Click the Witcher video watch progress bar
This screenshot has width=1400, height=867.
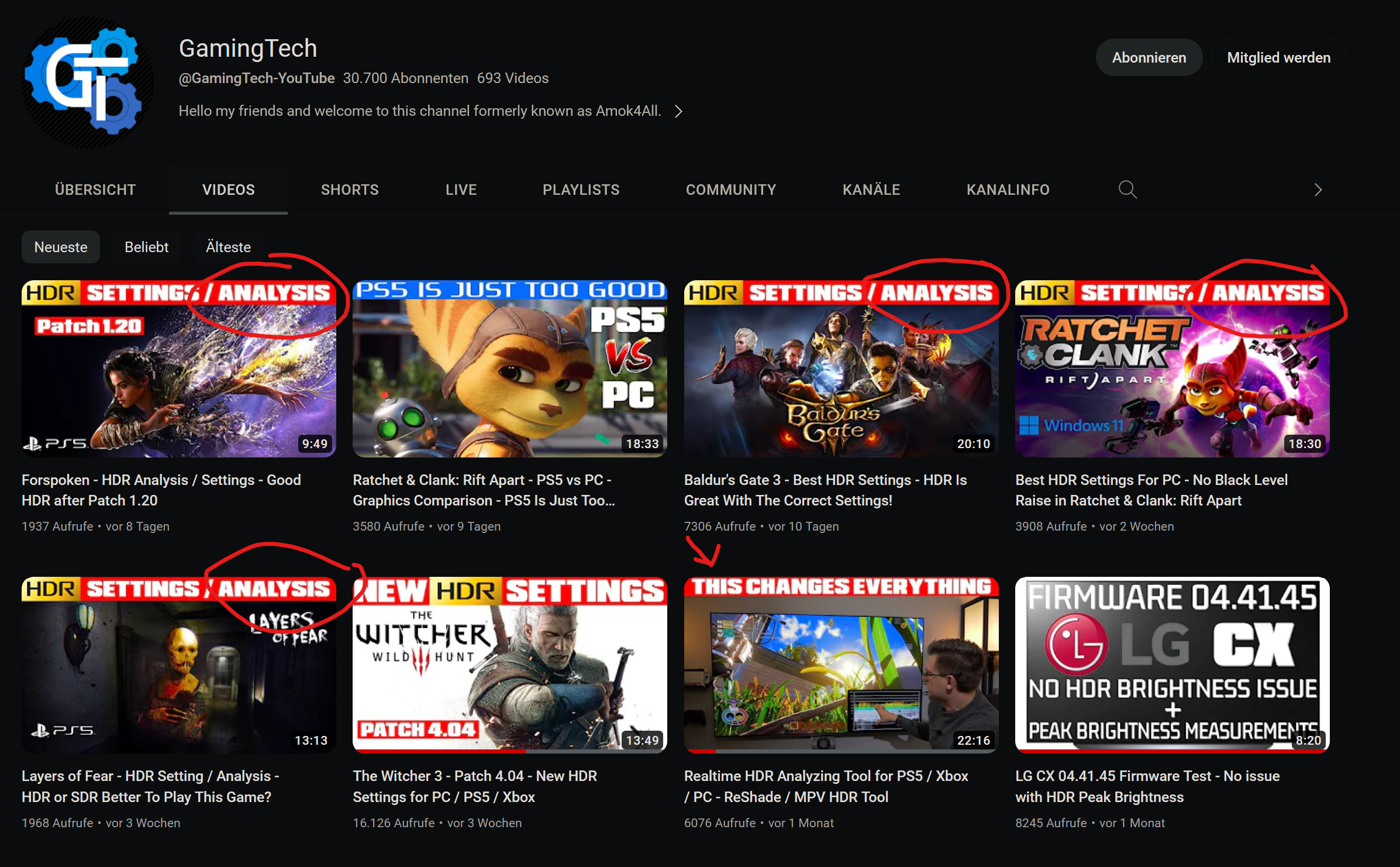510,751
